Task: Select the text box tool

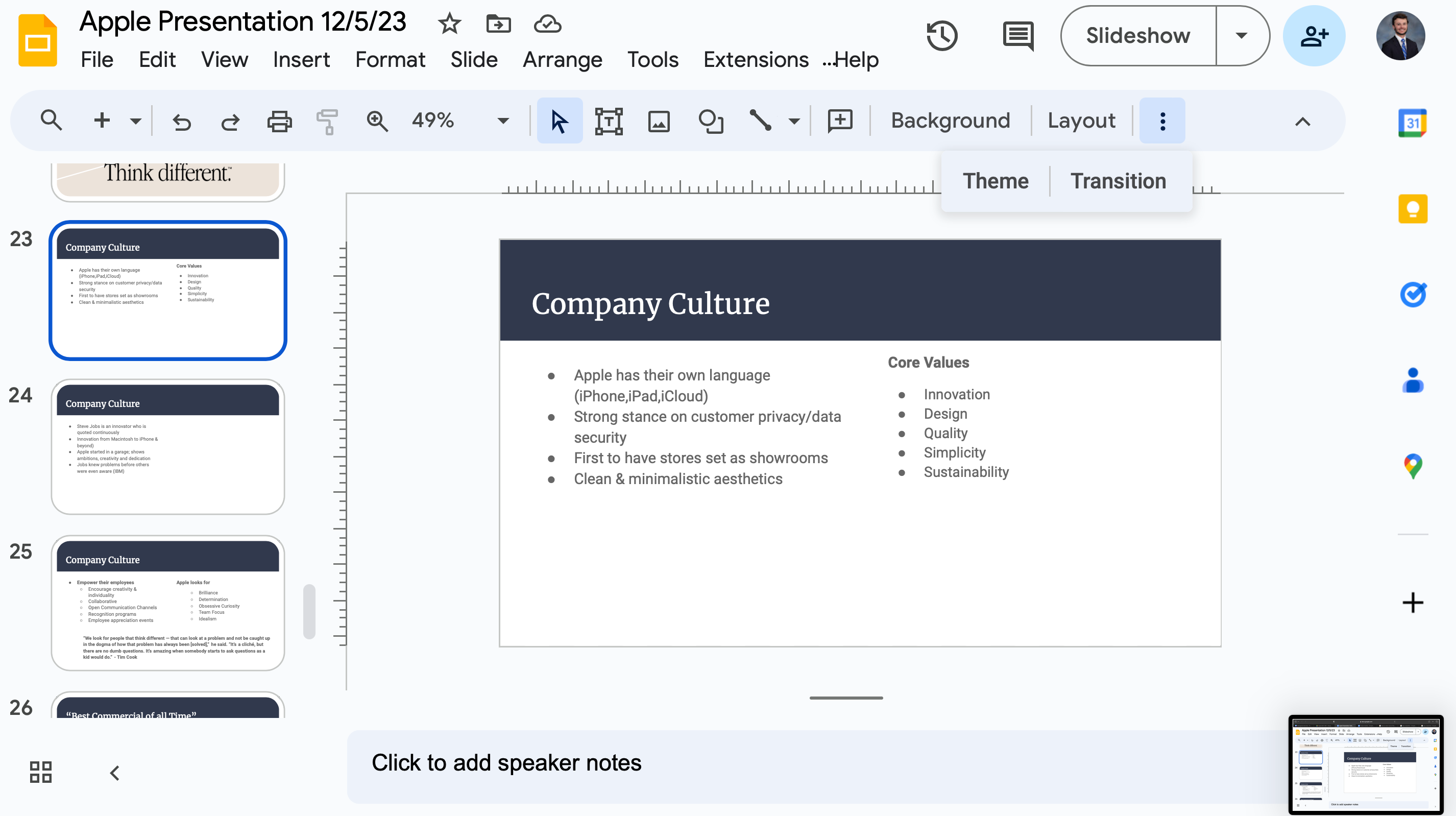Action: point(610,121)
